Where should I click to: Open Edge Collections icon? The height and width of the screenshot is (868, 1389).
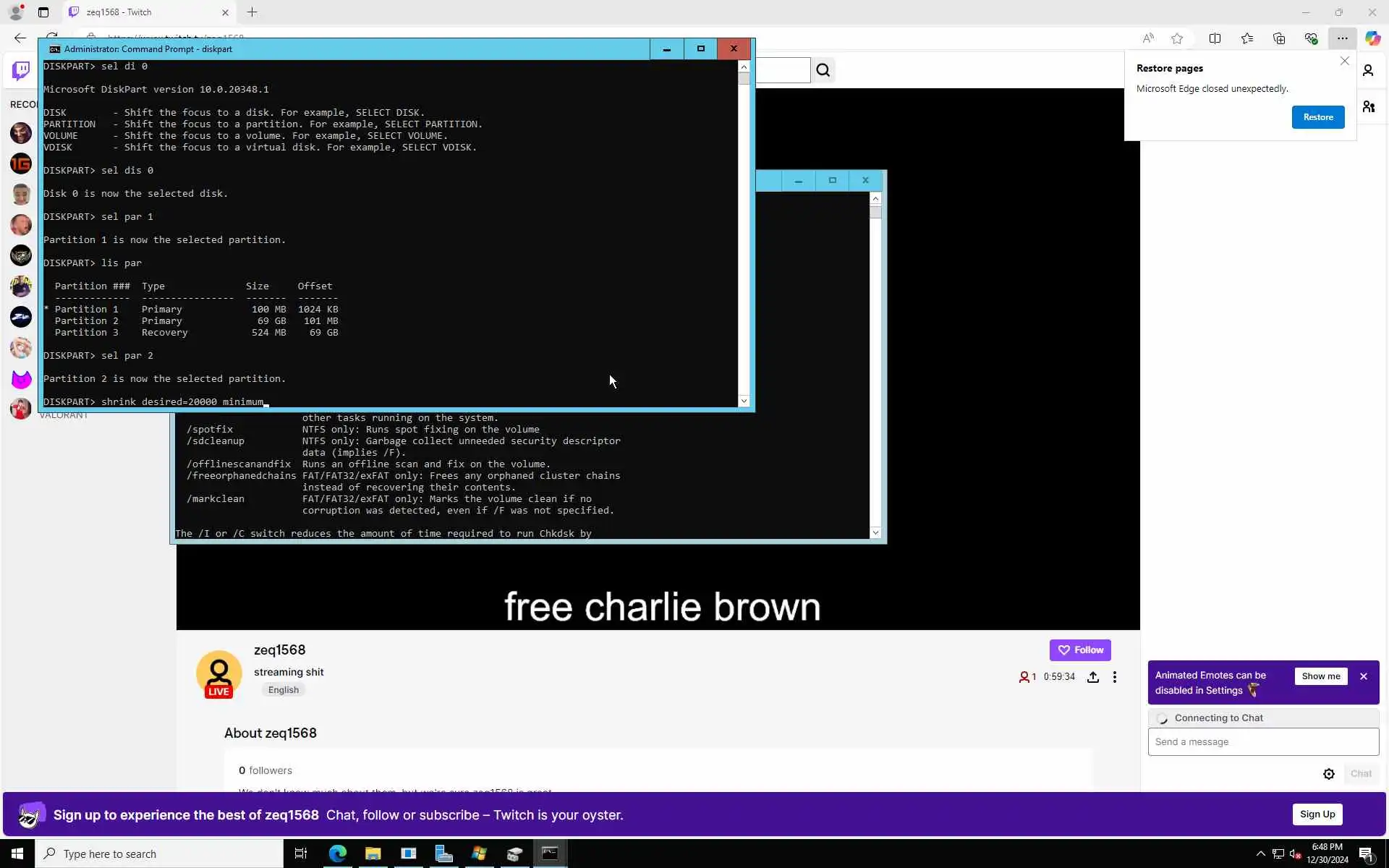pyautogui.click(x=1279, y=38)
